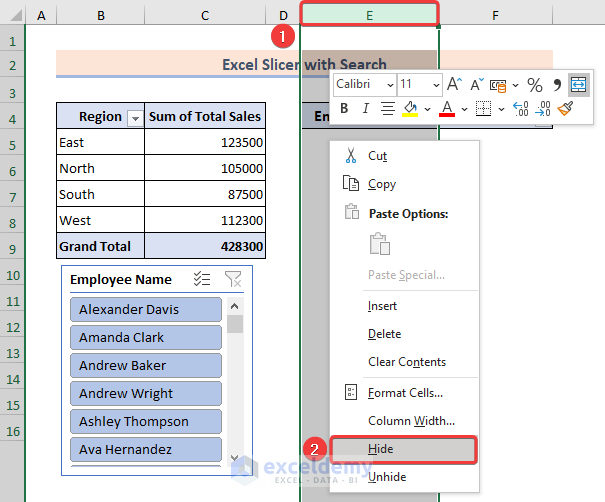Choose Column Width from context menu
The height and width of the screenshot is (502, 605).
pos(404,421)
